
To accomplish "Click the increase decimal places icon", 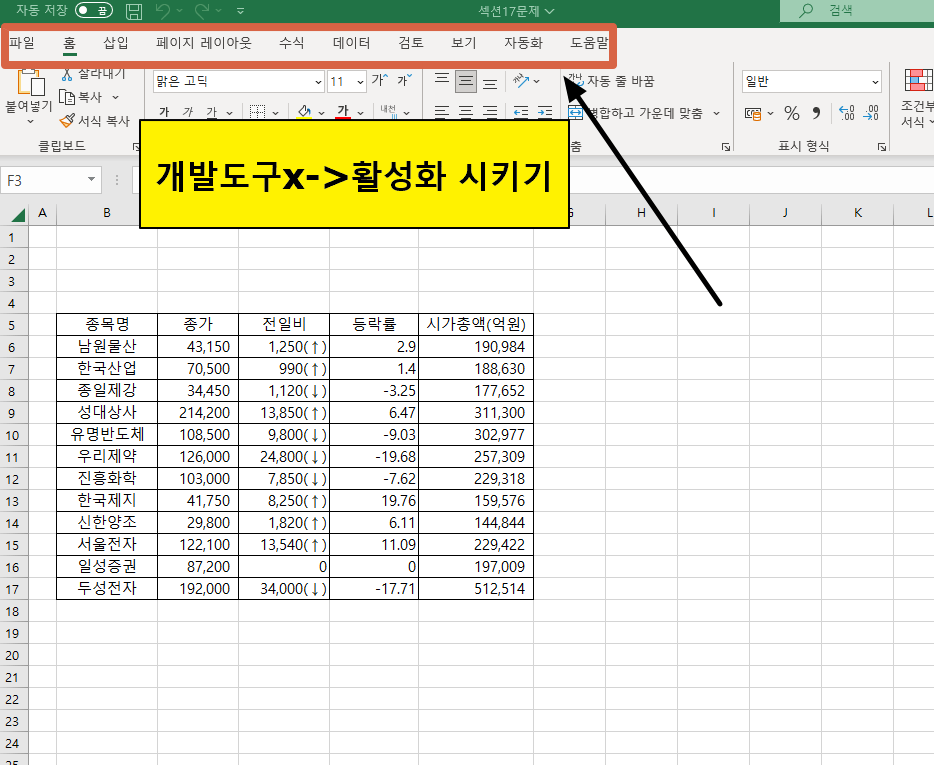I will pos(846,113).
